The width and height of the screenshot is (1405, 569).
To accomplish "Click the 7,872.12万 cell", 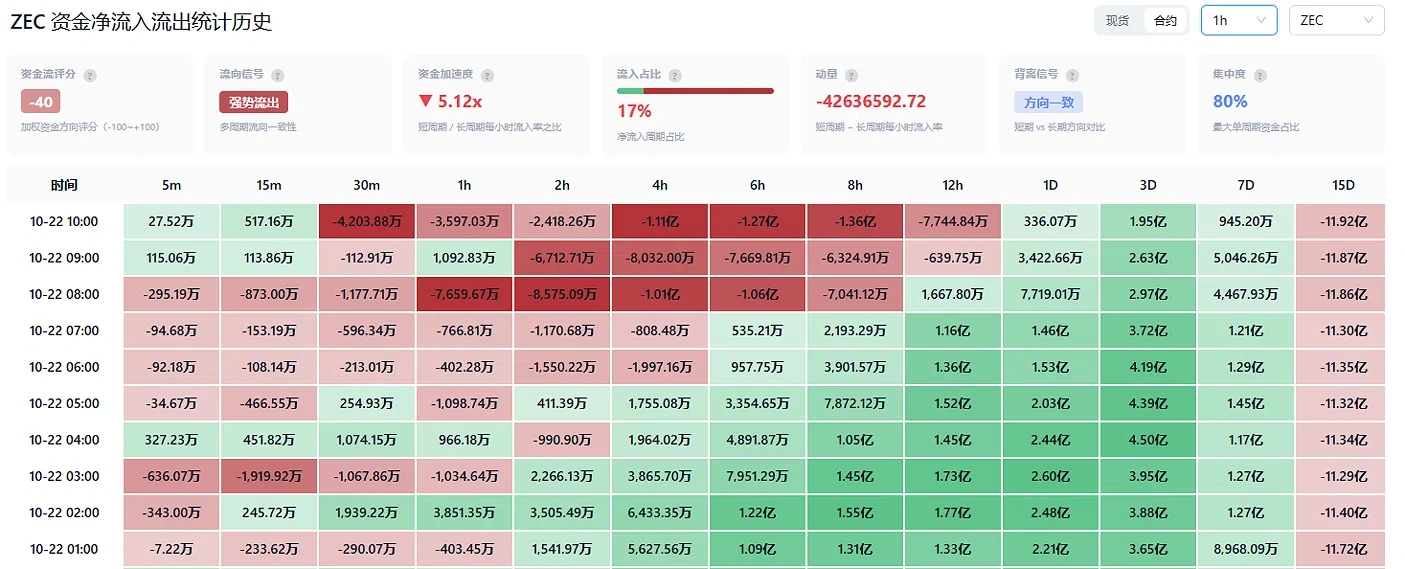I will [855, 403].
